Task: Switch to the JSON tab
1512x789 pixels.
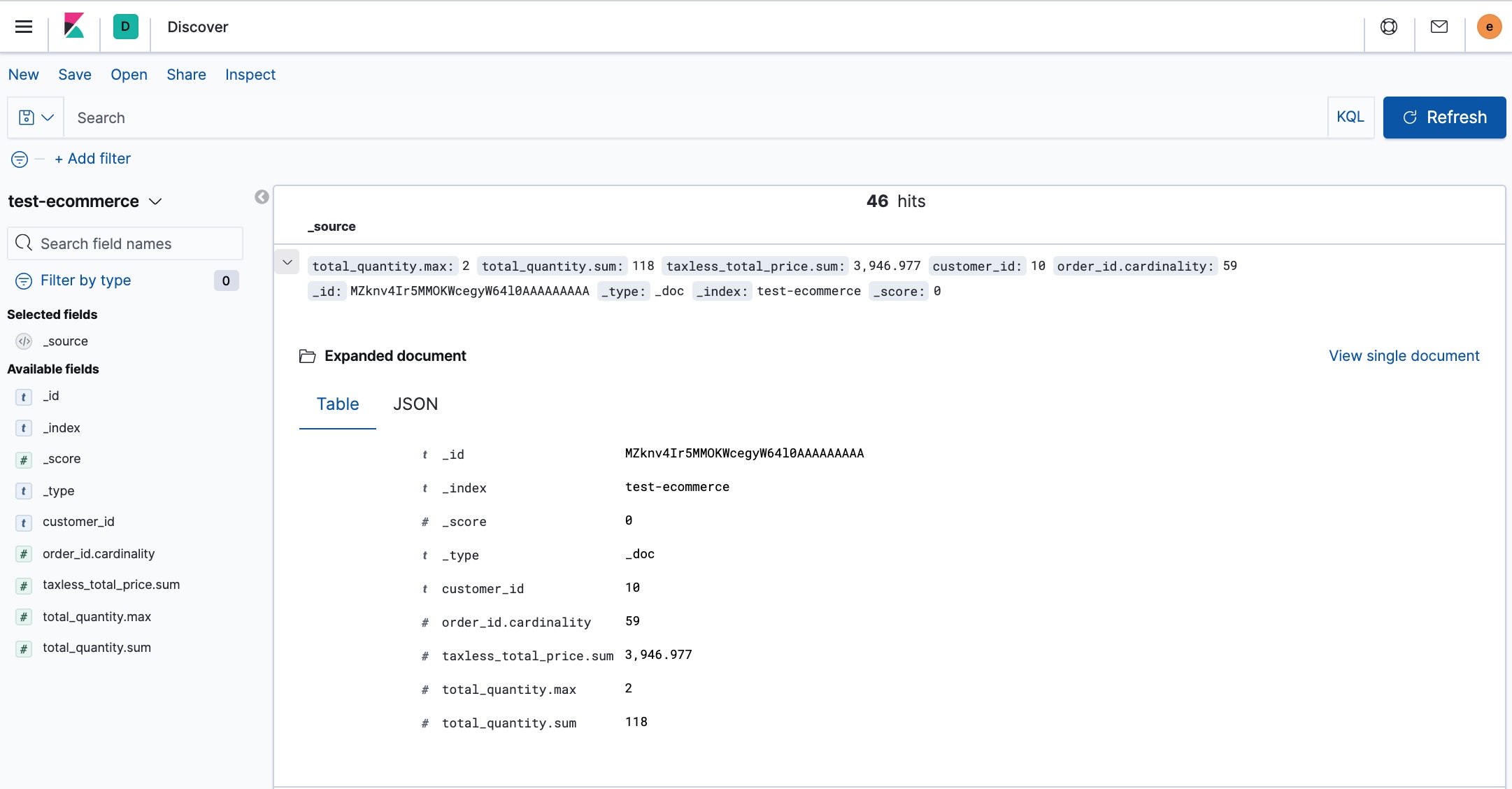Action: [415, 403]
